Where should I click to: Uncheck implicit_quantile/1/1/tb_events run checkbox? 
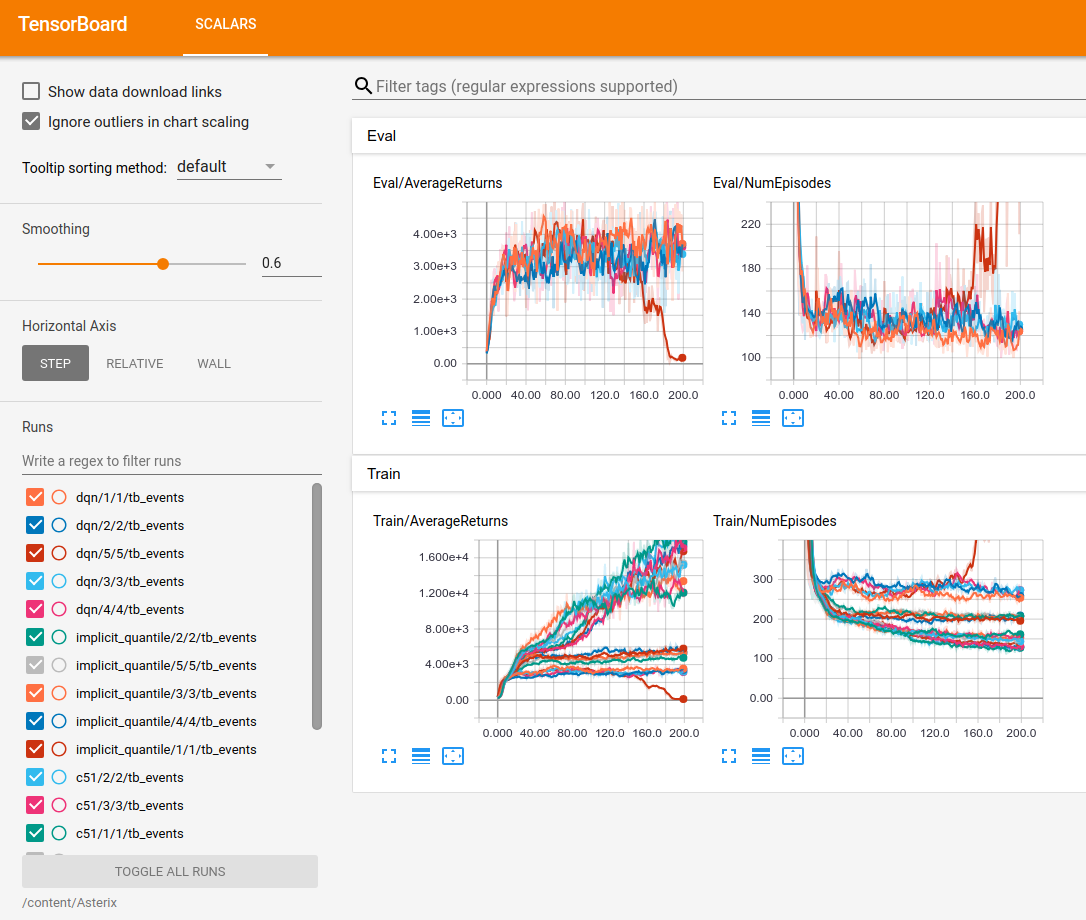coord(35,750)
